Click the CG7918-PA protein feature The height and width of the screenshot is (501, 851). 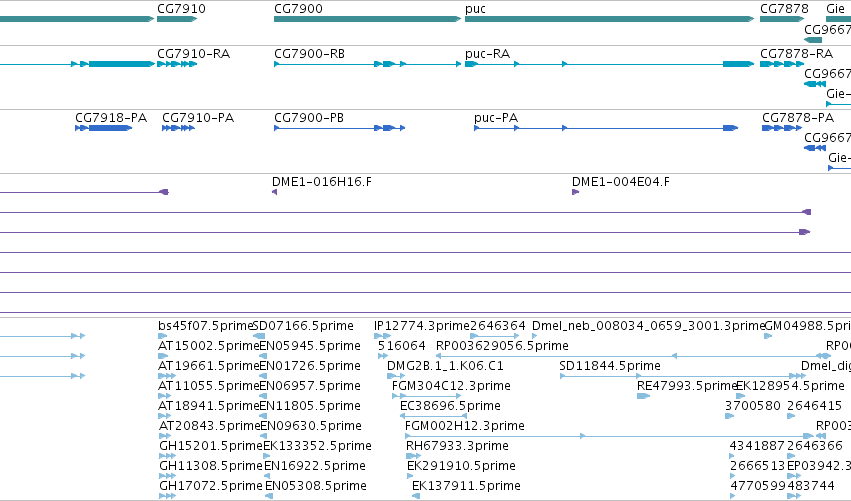[x=104, y=128]
